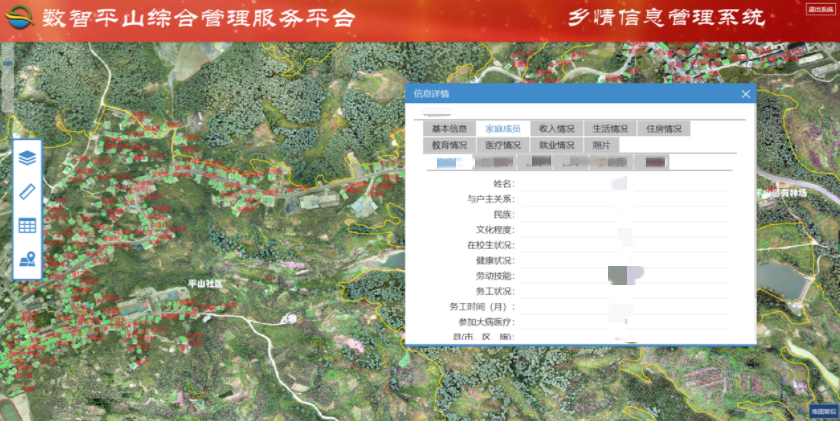Click the 劳动技能 field value
Image resolution: width=840 pixels, height=421 pixels.
click(624, 276)
